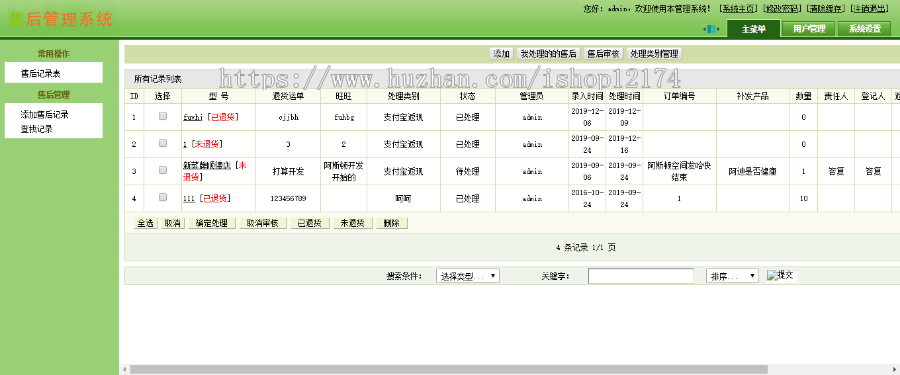Click the 打算开发 cell in row 3

[288, 171]
